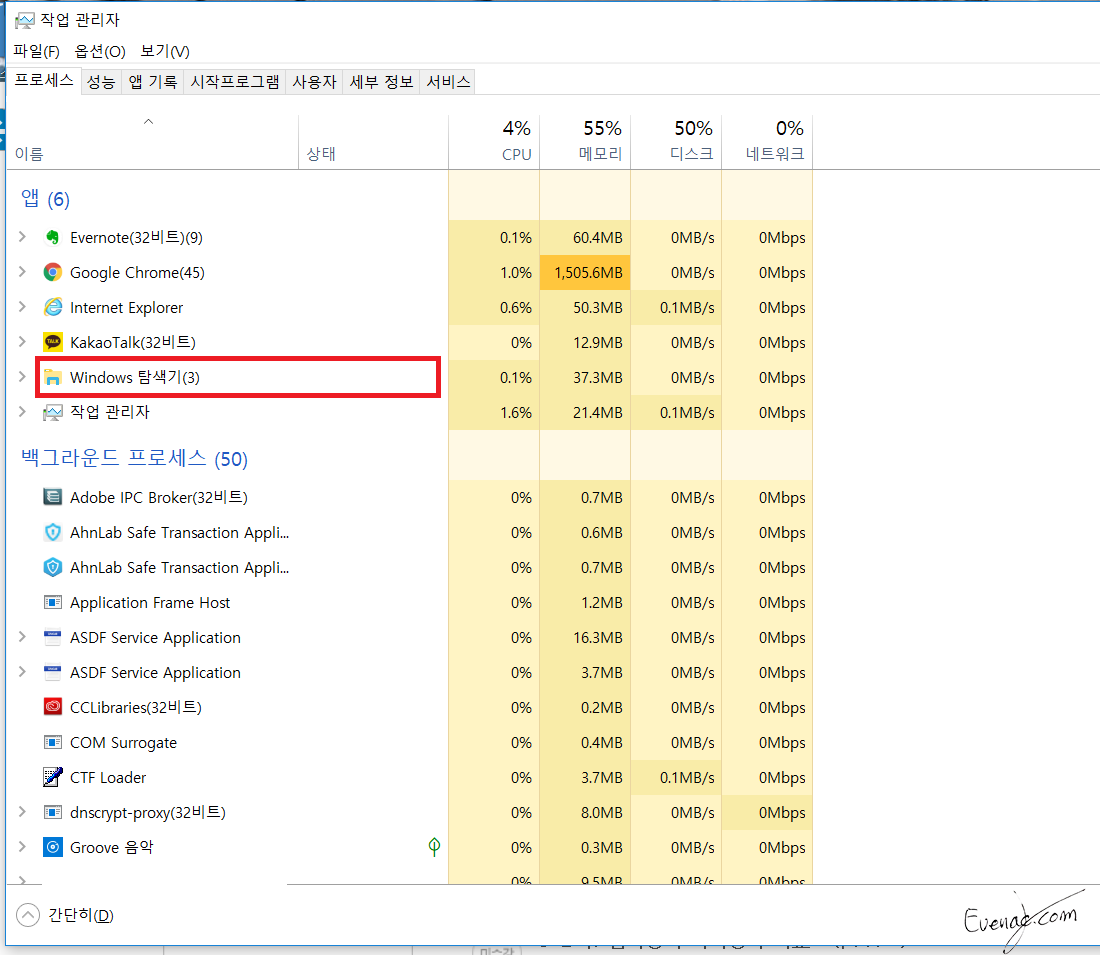Screen dimensions: 1100x955
Task: Click the Task Manager title bar icon
Action: point(25,20)
